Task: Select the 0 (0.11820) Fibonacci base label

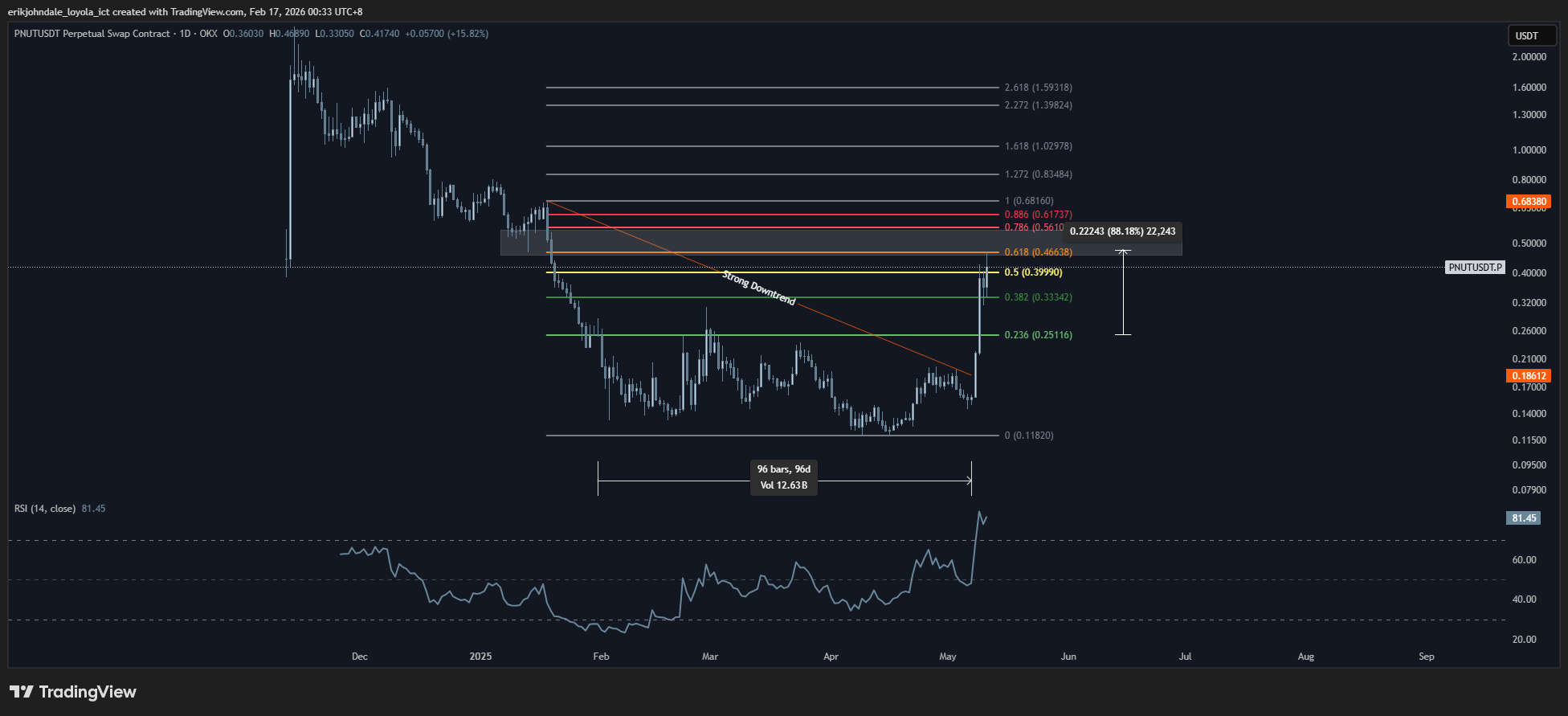Action: coord(1029,436)
